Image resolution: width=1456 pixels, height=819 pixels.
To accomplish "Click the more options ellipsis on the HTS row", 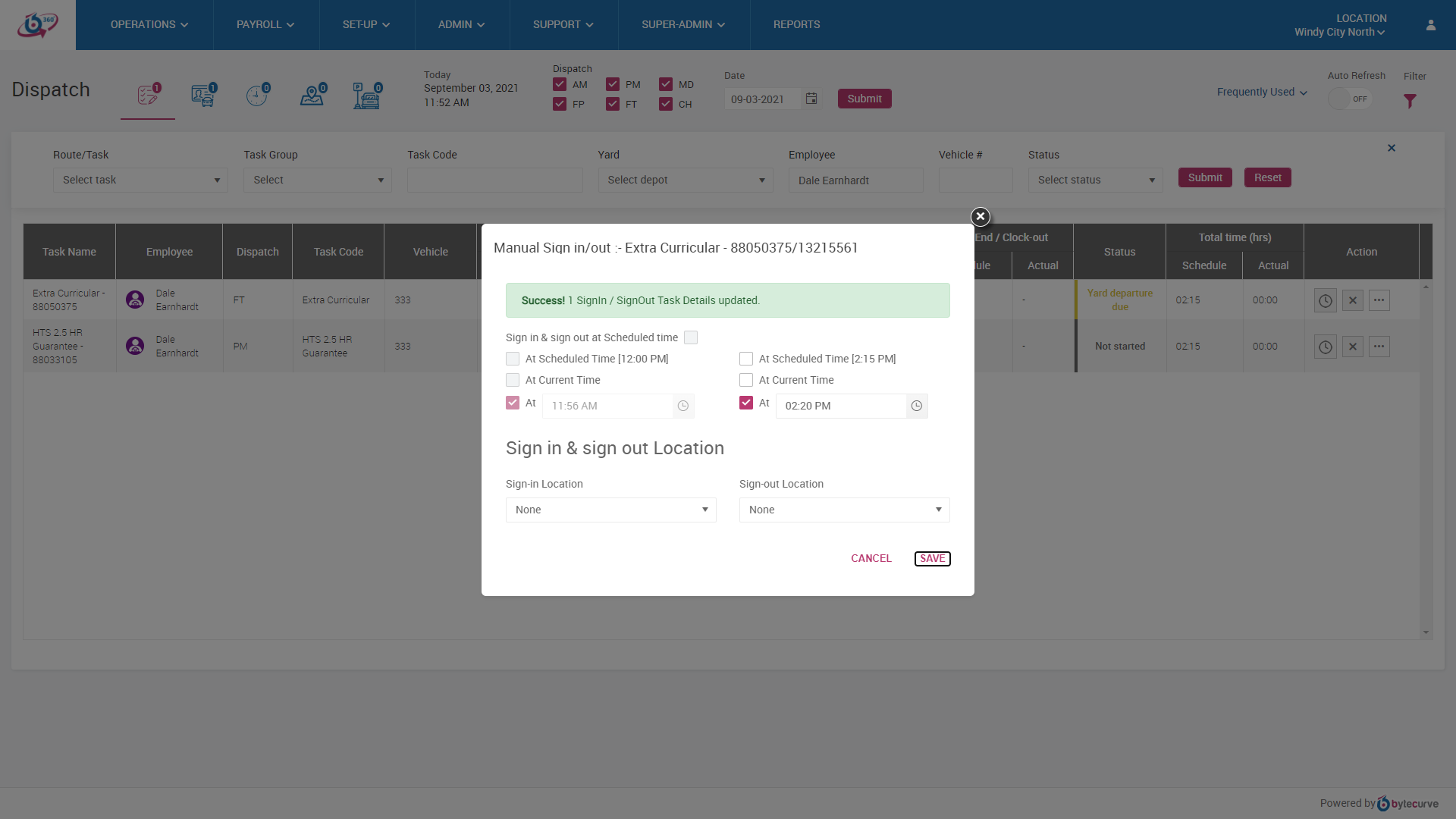I will [1379, 347].
